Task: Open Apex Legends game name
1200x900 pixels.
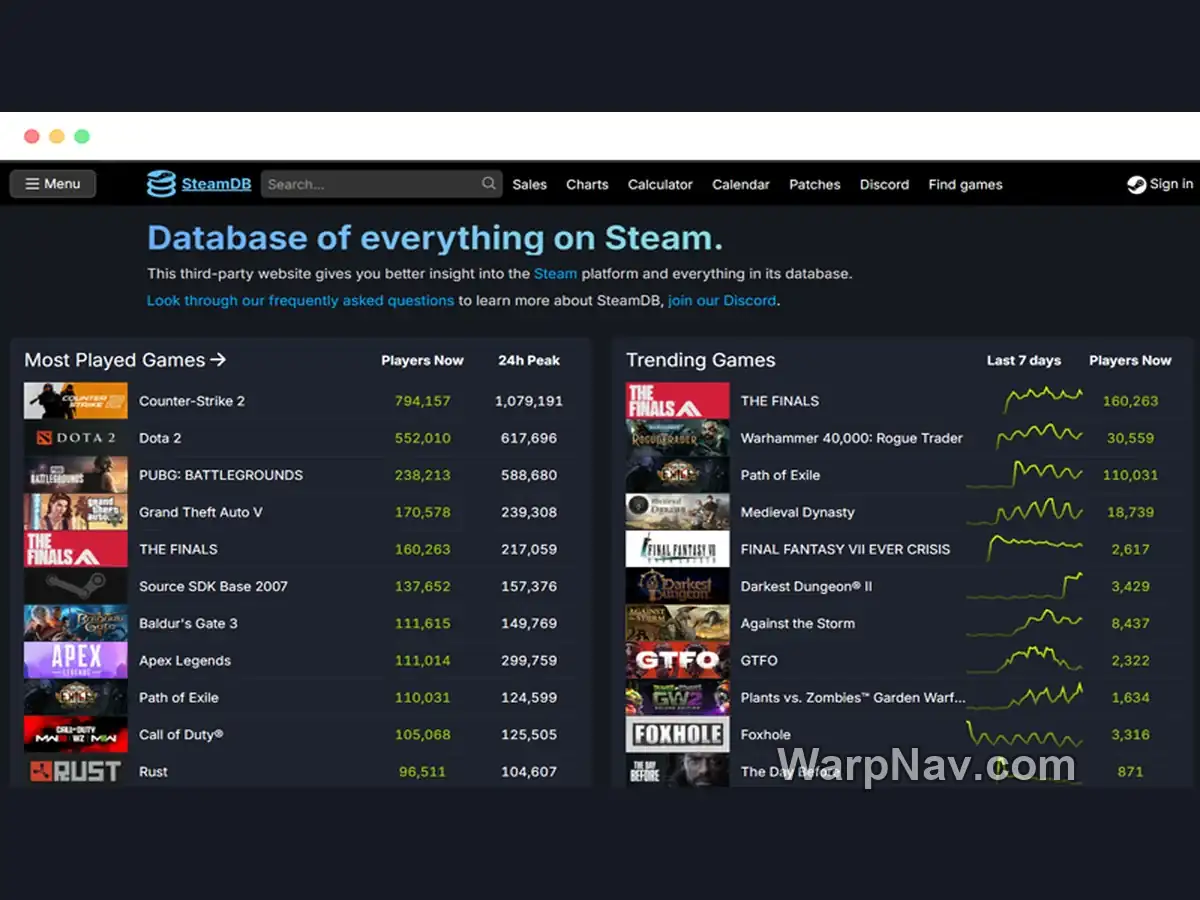Action: pyautogui.click(x=185, y=660)
